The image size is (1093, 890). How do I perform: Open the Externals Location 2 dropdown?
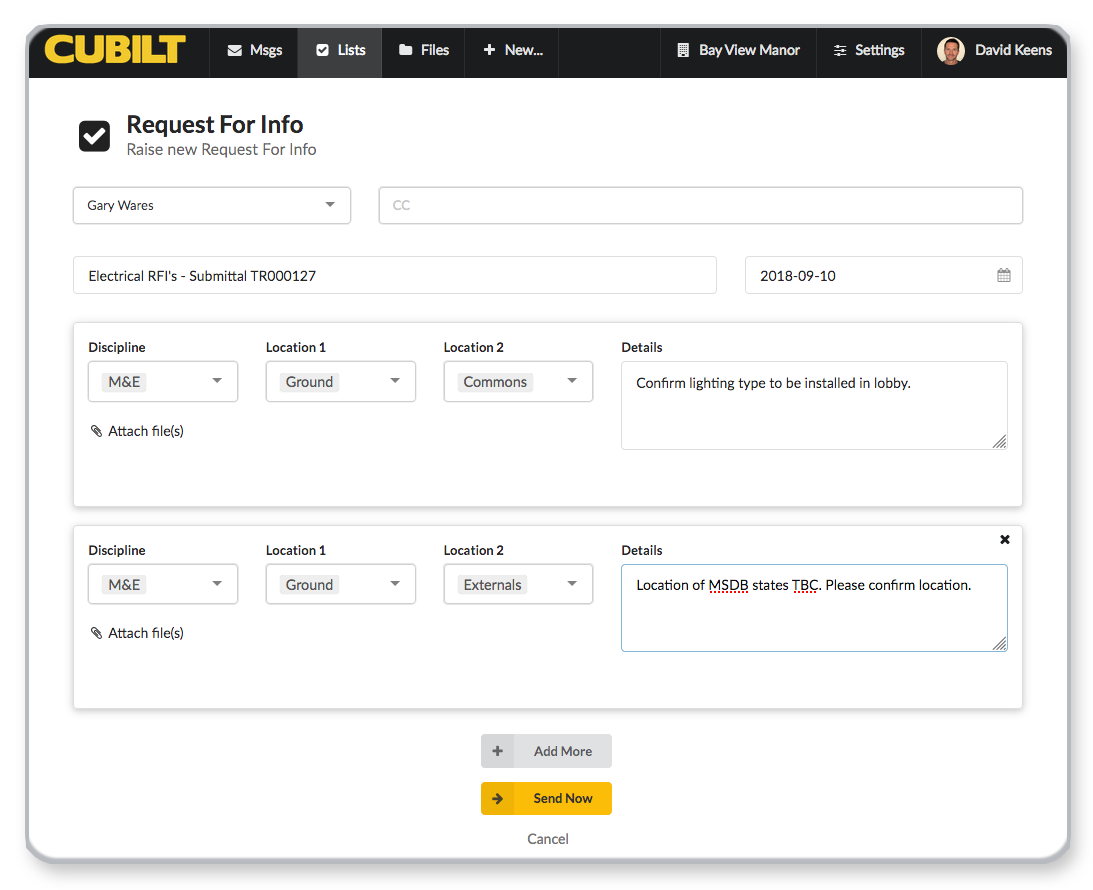click(518, 585)
